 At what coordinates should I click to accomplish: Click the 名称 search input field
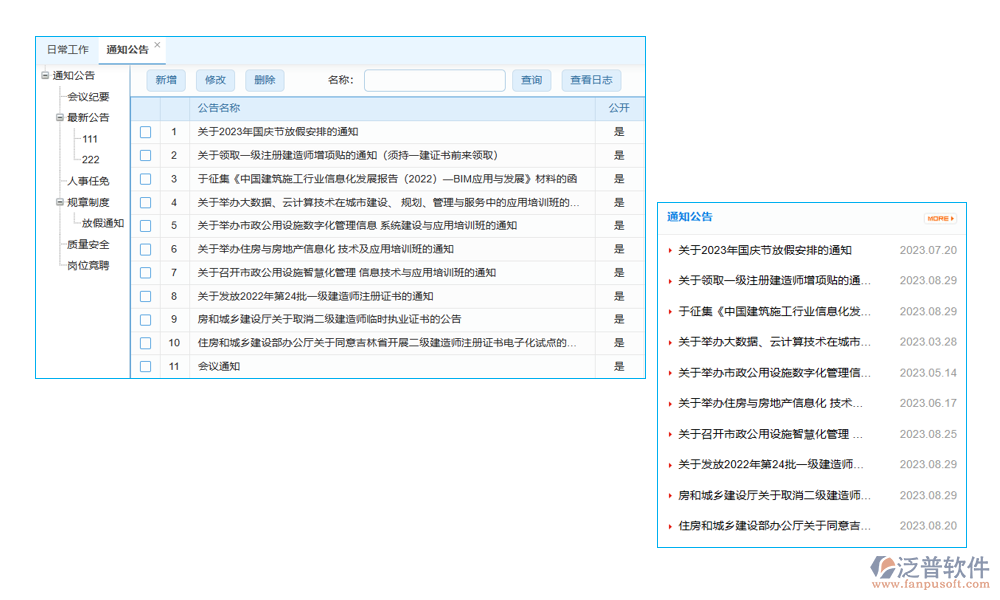(x=435, y=80)
